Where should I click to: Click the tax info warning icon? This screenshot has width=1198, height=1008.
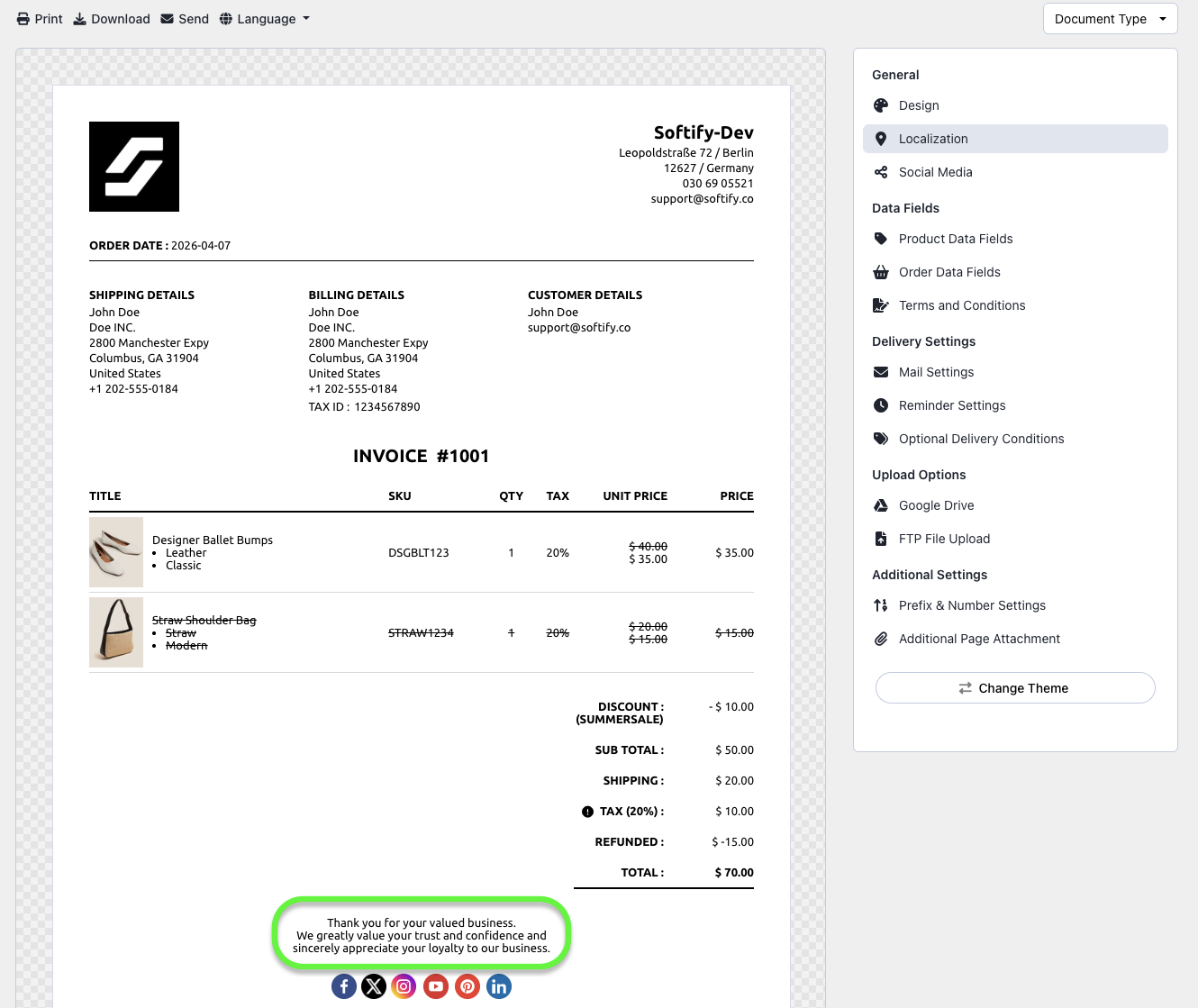[x=587, y=812]
